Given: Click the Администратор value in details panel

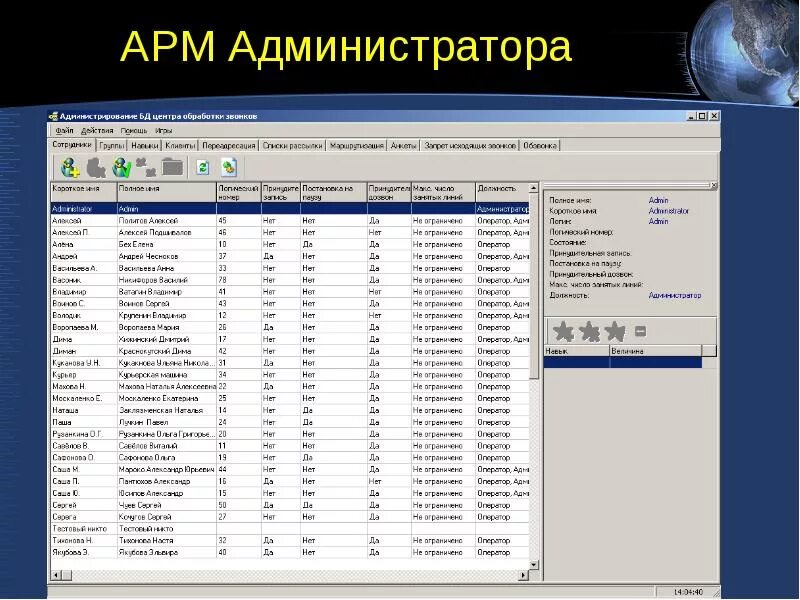Looking at the screenshot, I should point(675,295).
